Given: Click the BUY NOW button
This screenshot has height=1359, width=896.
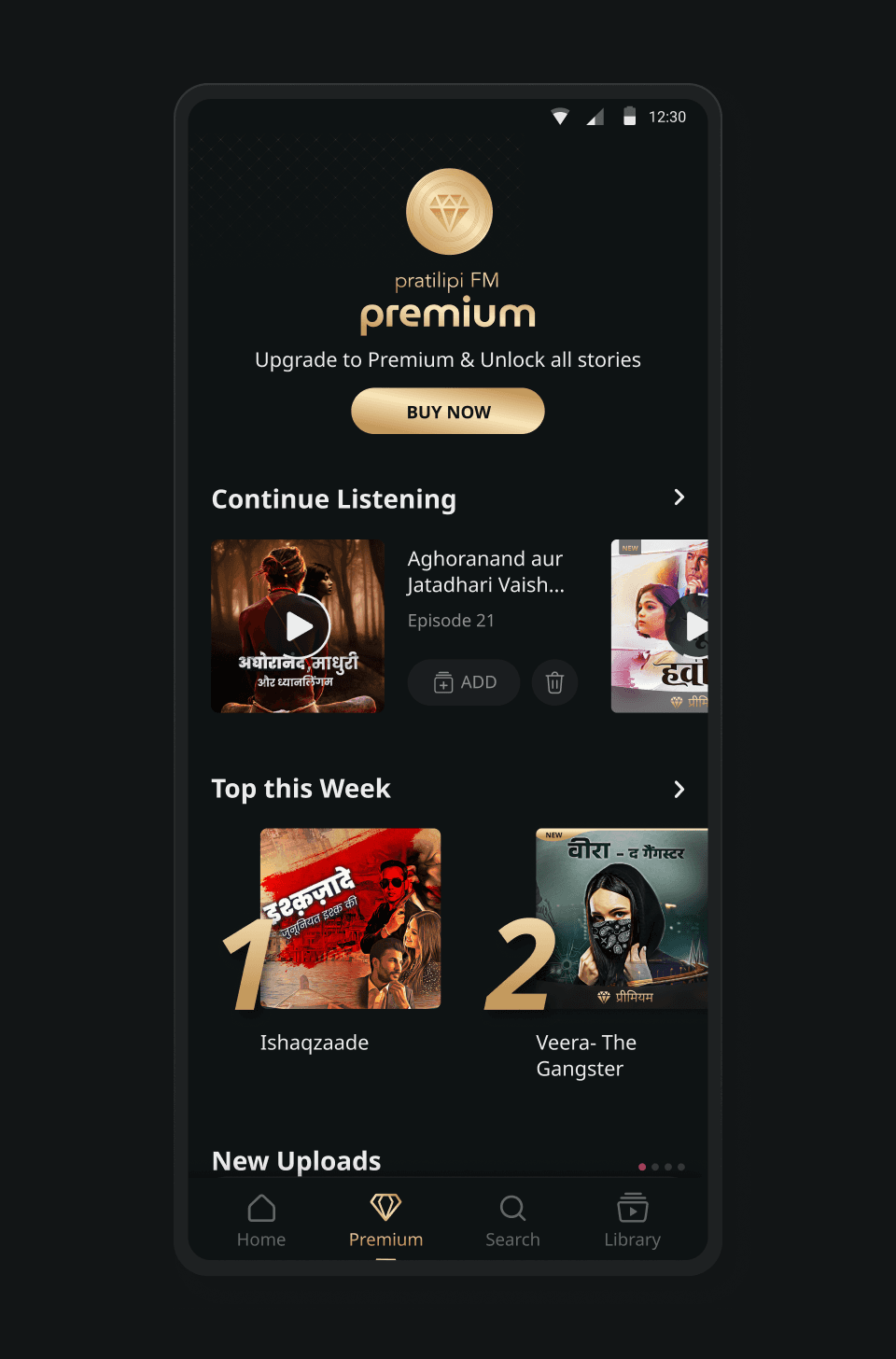Looking at the screenshot, I should point(448,412).
